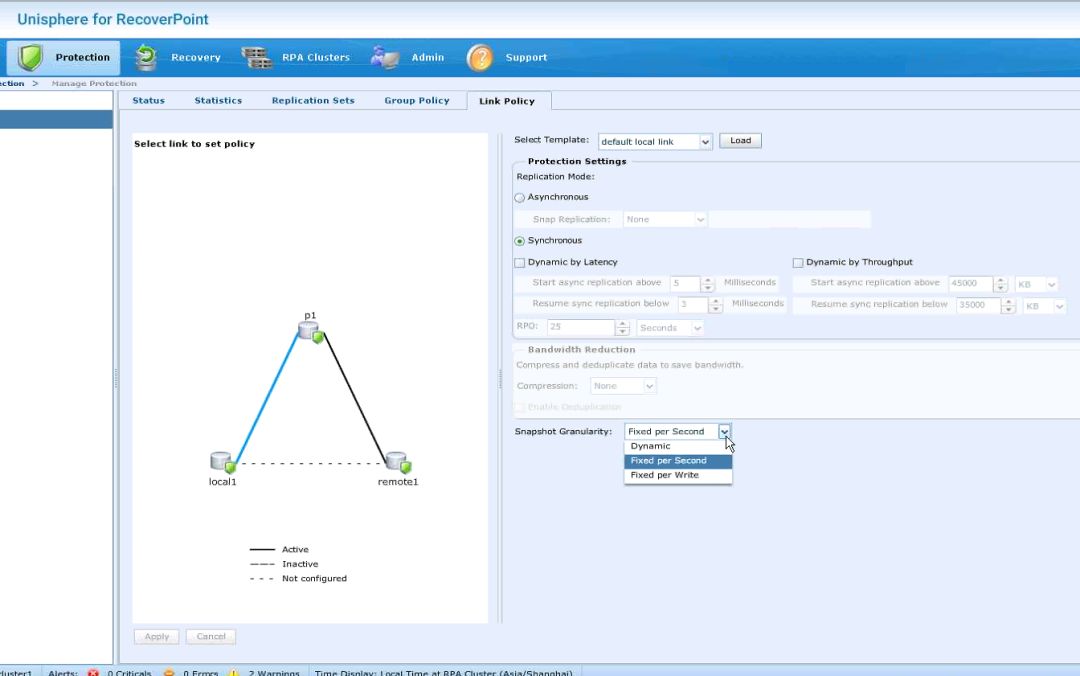Toggle the Snapshot Granularity dropdown arrow

pos(724,432)
